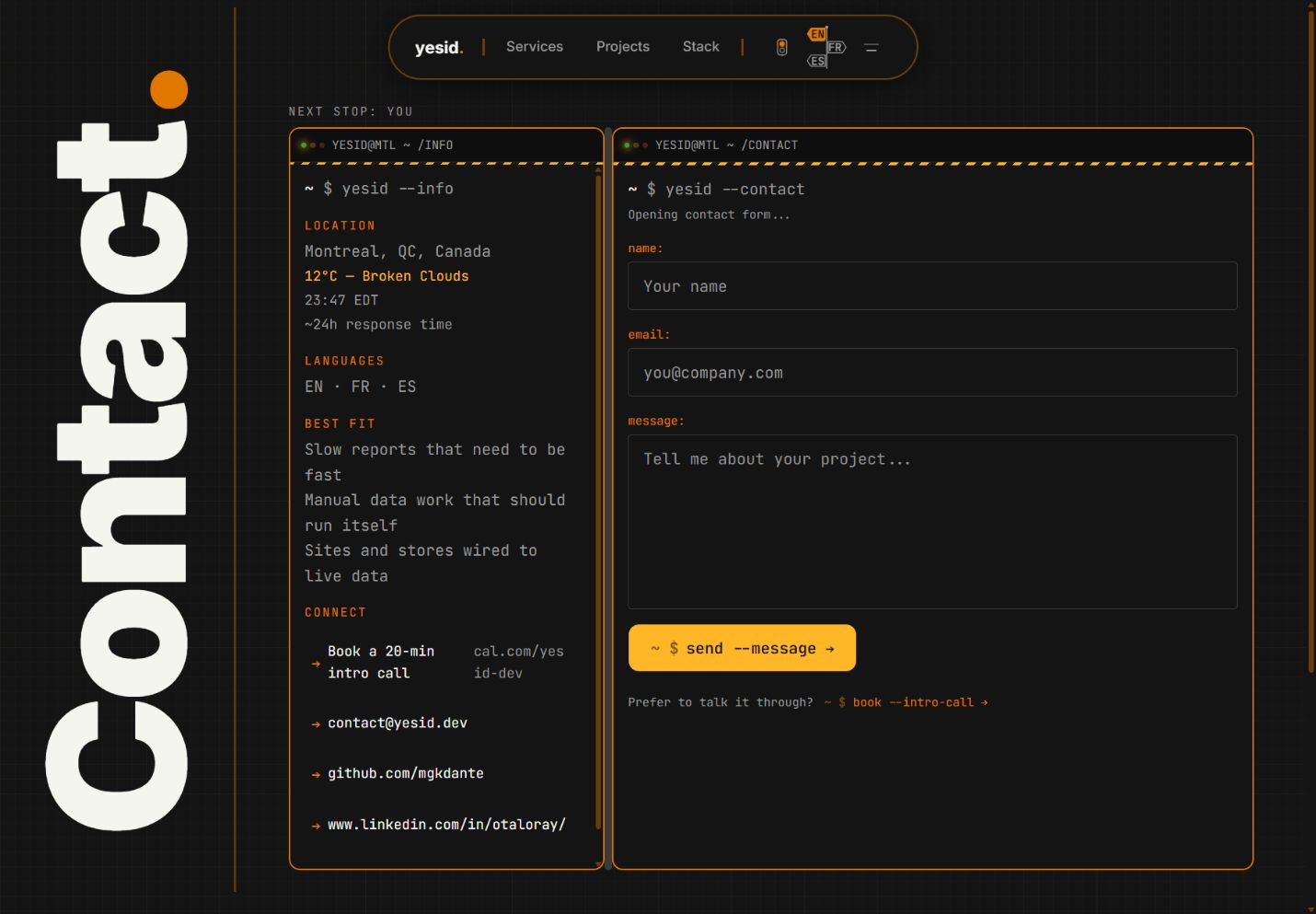The height and width of the screenshot is (914, 1316).
Task: Switch language to ES signpost
Action: [816, 62]
